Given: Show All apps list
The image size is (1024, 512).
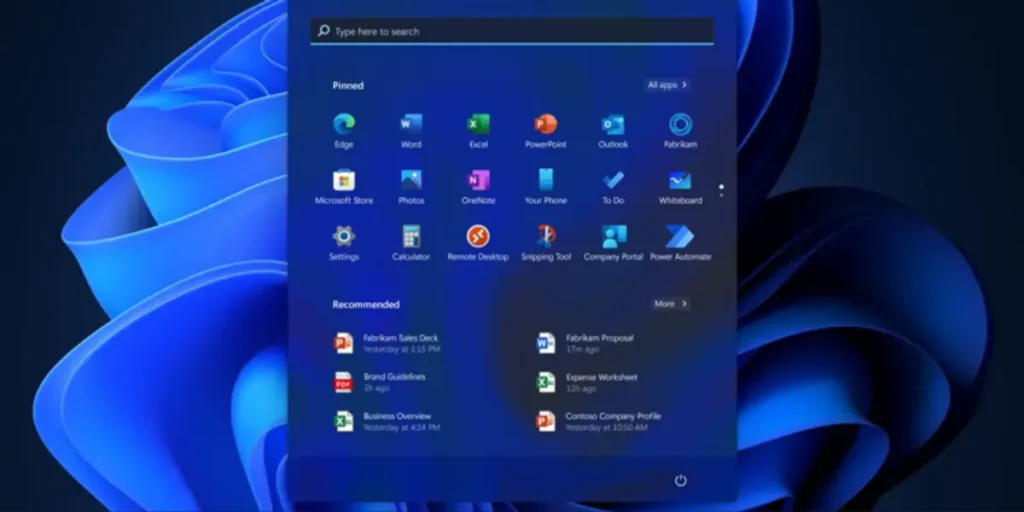Looking at the screenshot, I should pos(667,85).
